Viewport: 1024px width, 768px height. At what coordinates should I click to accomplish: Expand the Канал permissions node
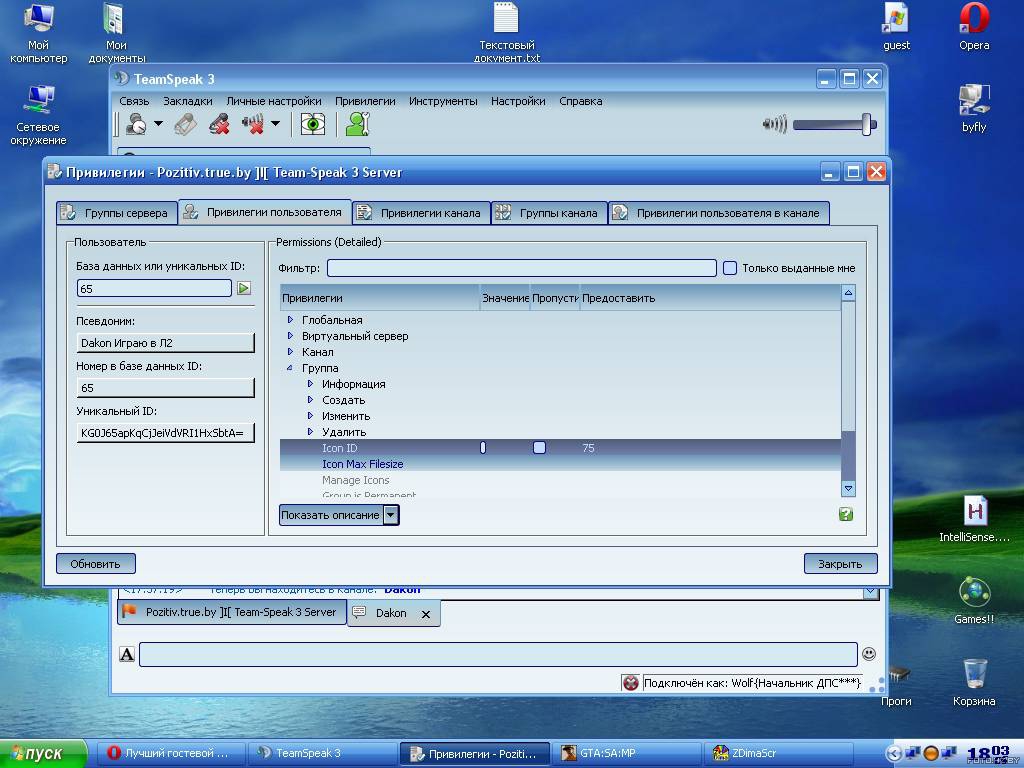tap(291, 351)
